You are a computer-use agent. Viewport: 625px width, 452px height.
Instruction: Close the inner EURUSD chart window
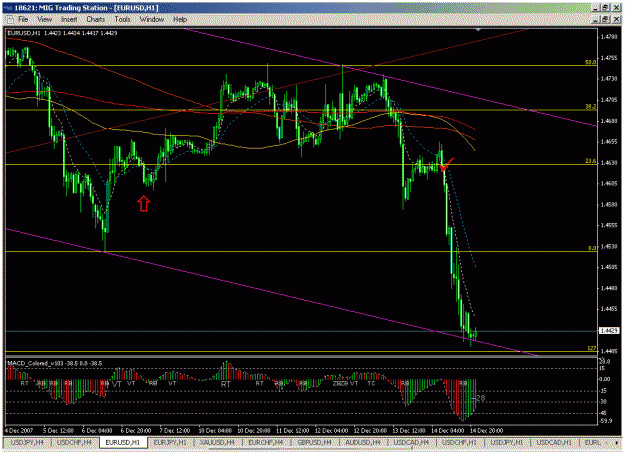[x=616, y=19]
